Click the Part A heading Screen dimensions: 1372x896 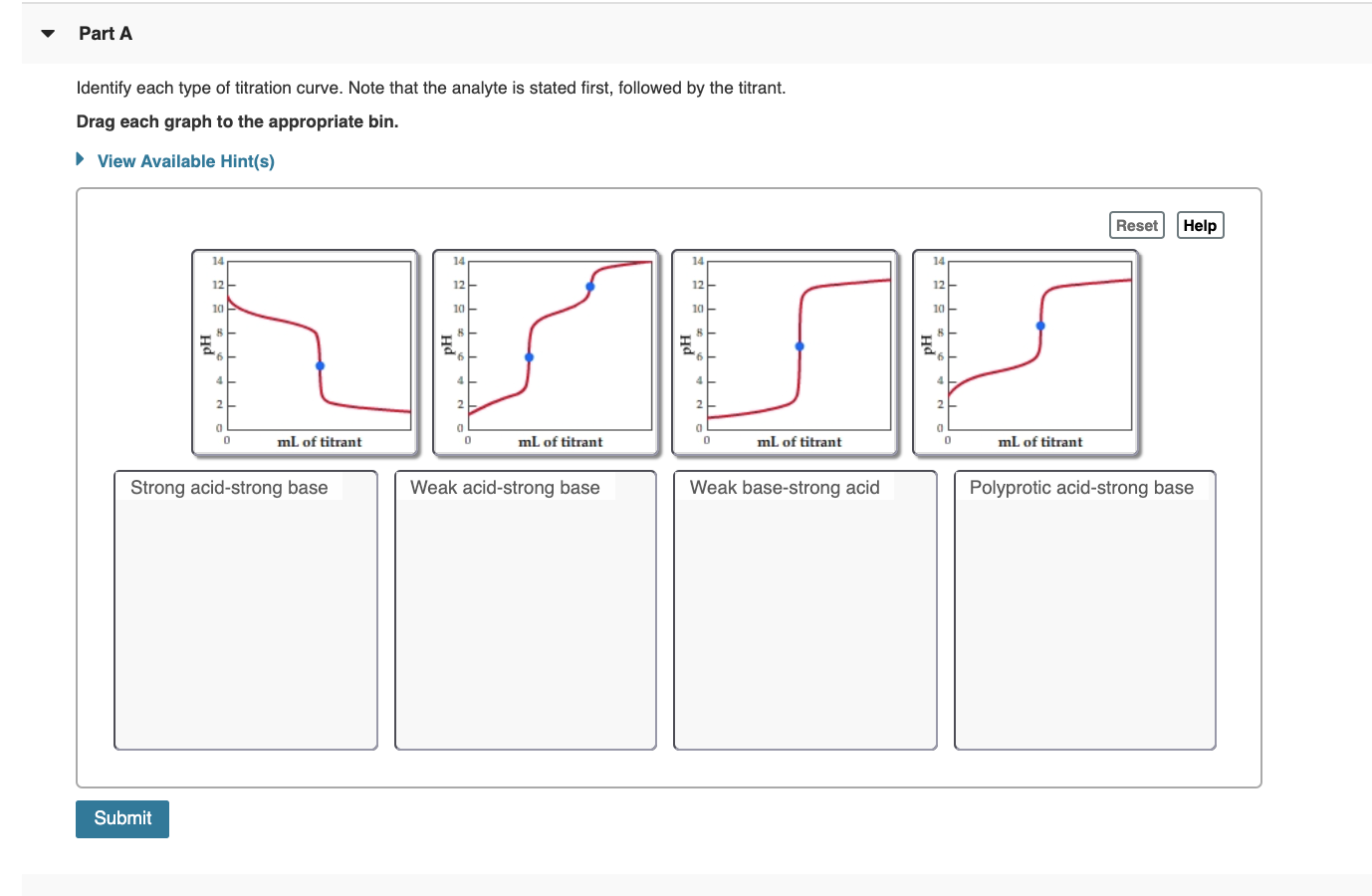106,33
